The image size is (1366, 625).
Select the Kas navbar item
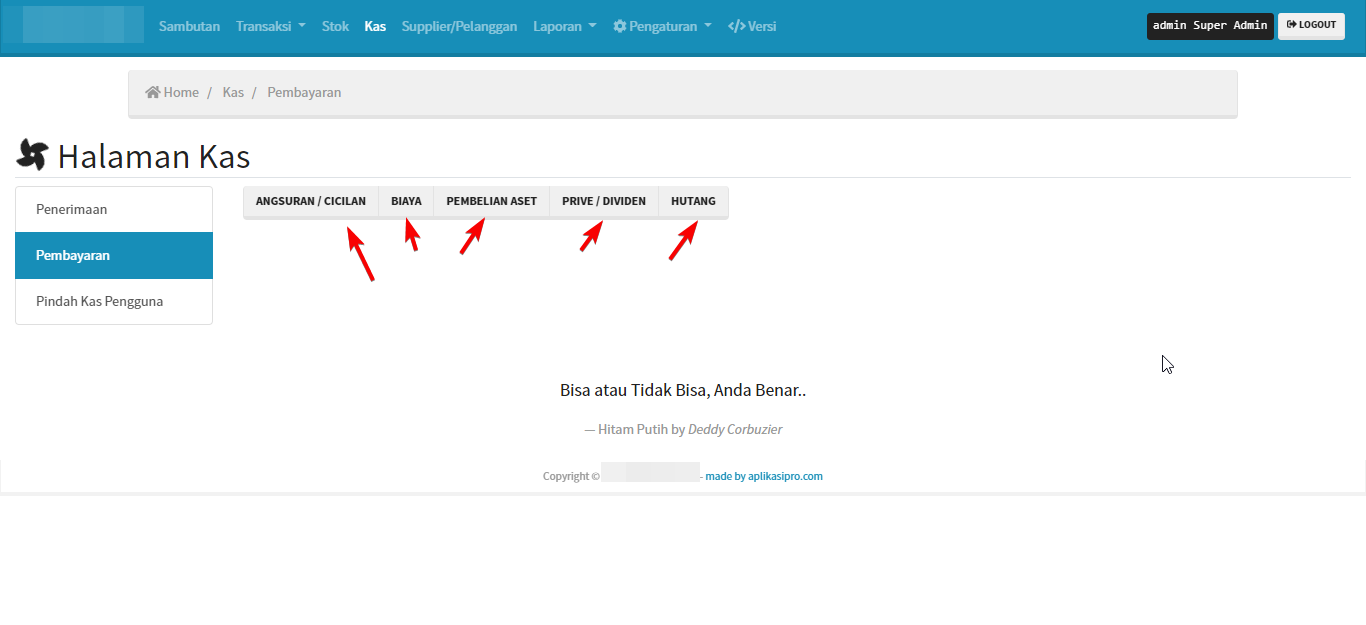pyautogui.click(x=375, y=26)
